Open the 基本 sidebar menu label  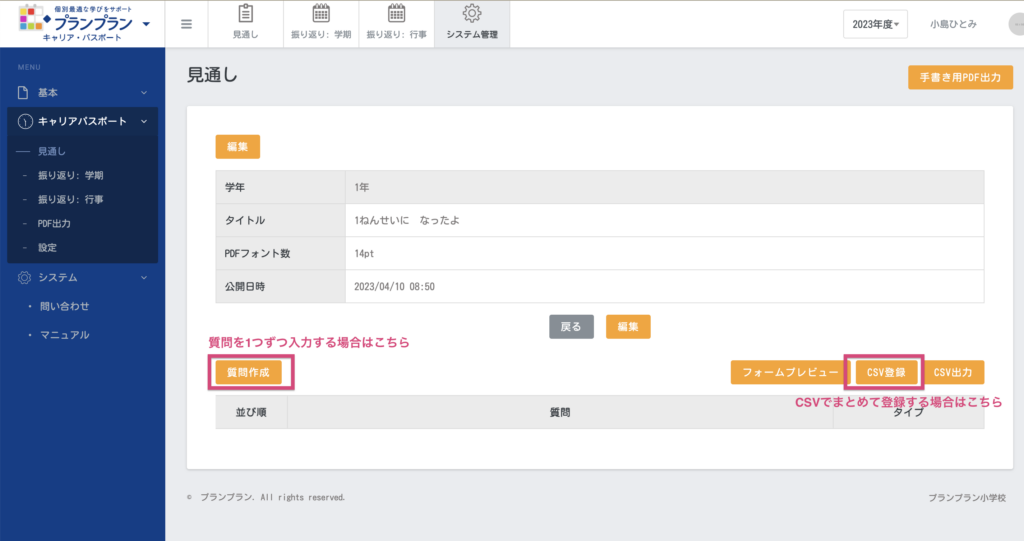(x=48, y=93)
